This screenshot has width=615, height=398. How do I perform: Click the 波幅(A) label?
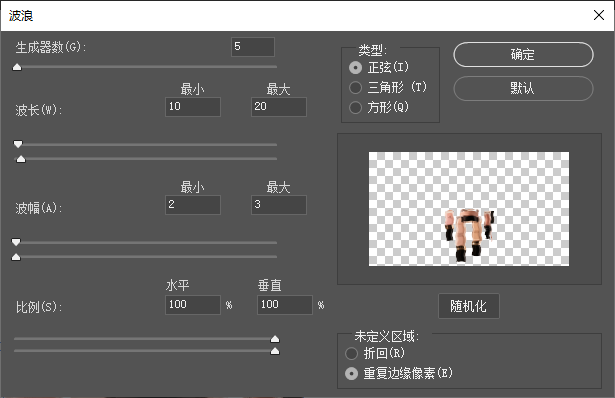pos(39,208)
